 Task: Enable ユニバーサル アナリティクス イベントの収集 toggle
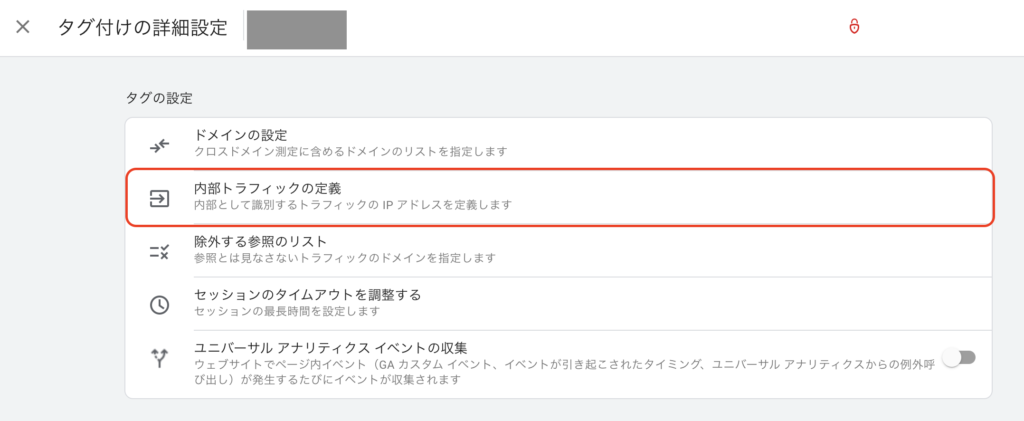click(959, 358)
